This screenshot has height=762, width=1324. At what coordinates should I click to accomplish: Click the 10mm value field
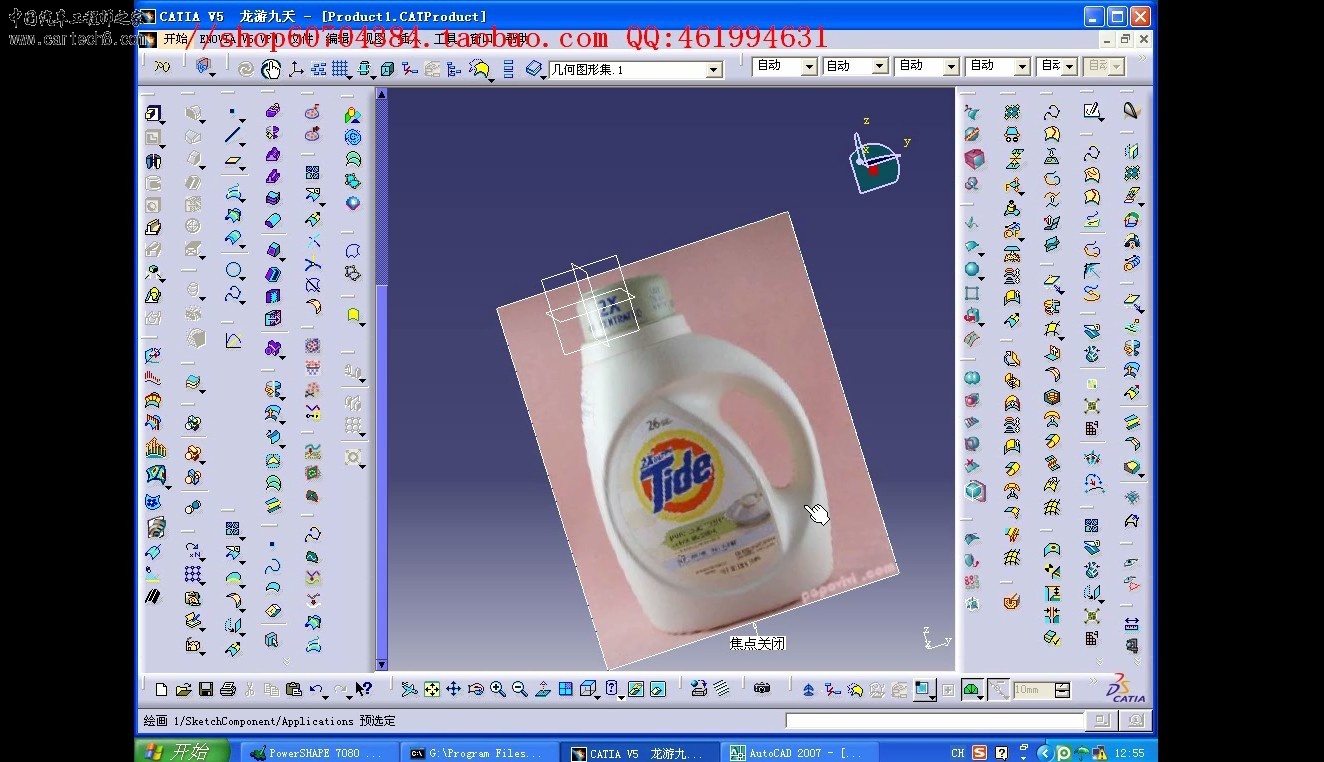click(x=1033, y=690)
